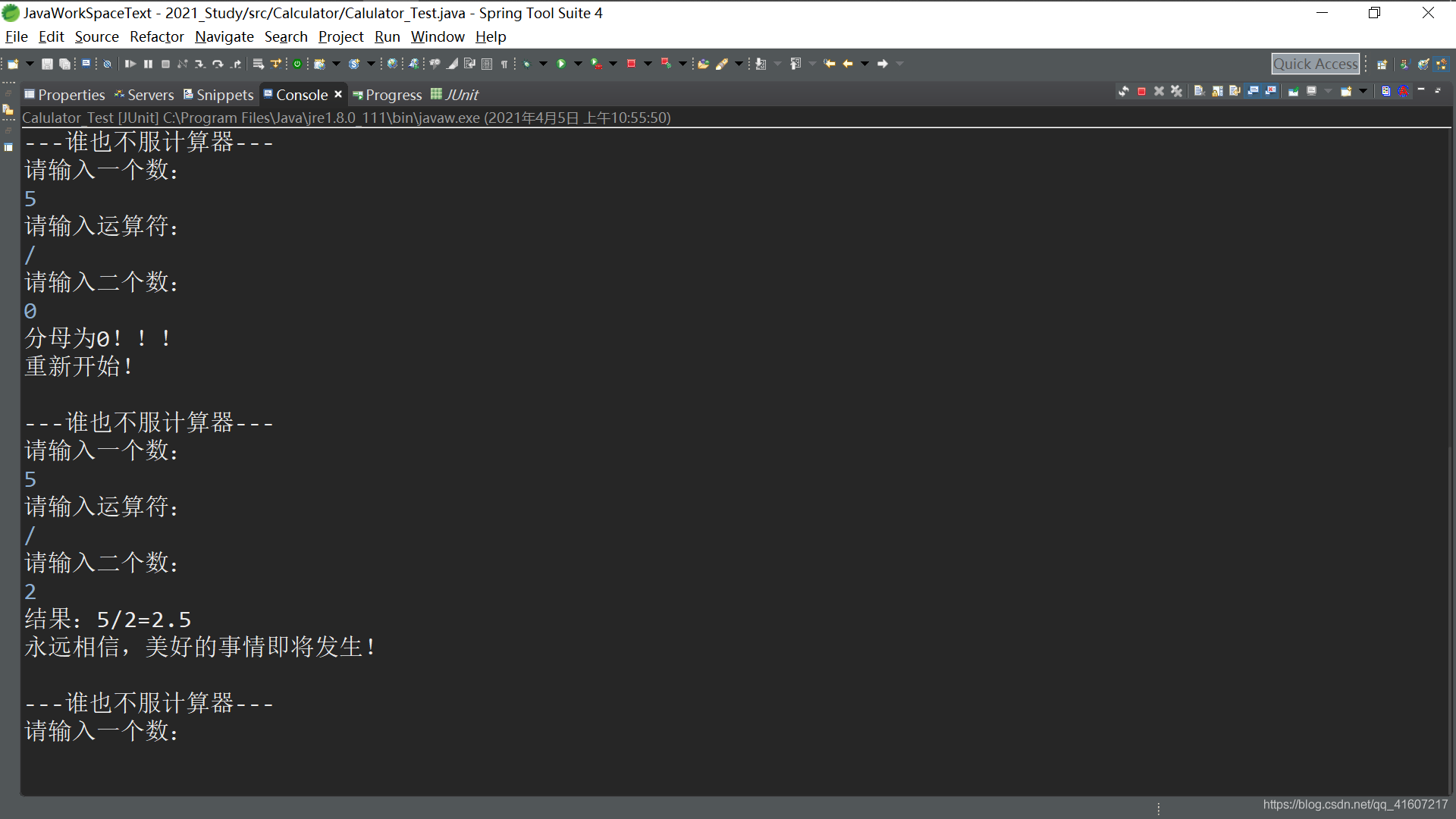Open the New file dropdown arrow
1456x819 pixels.
(30, 64)
